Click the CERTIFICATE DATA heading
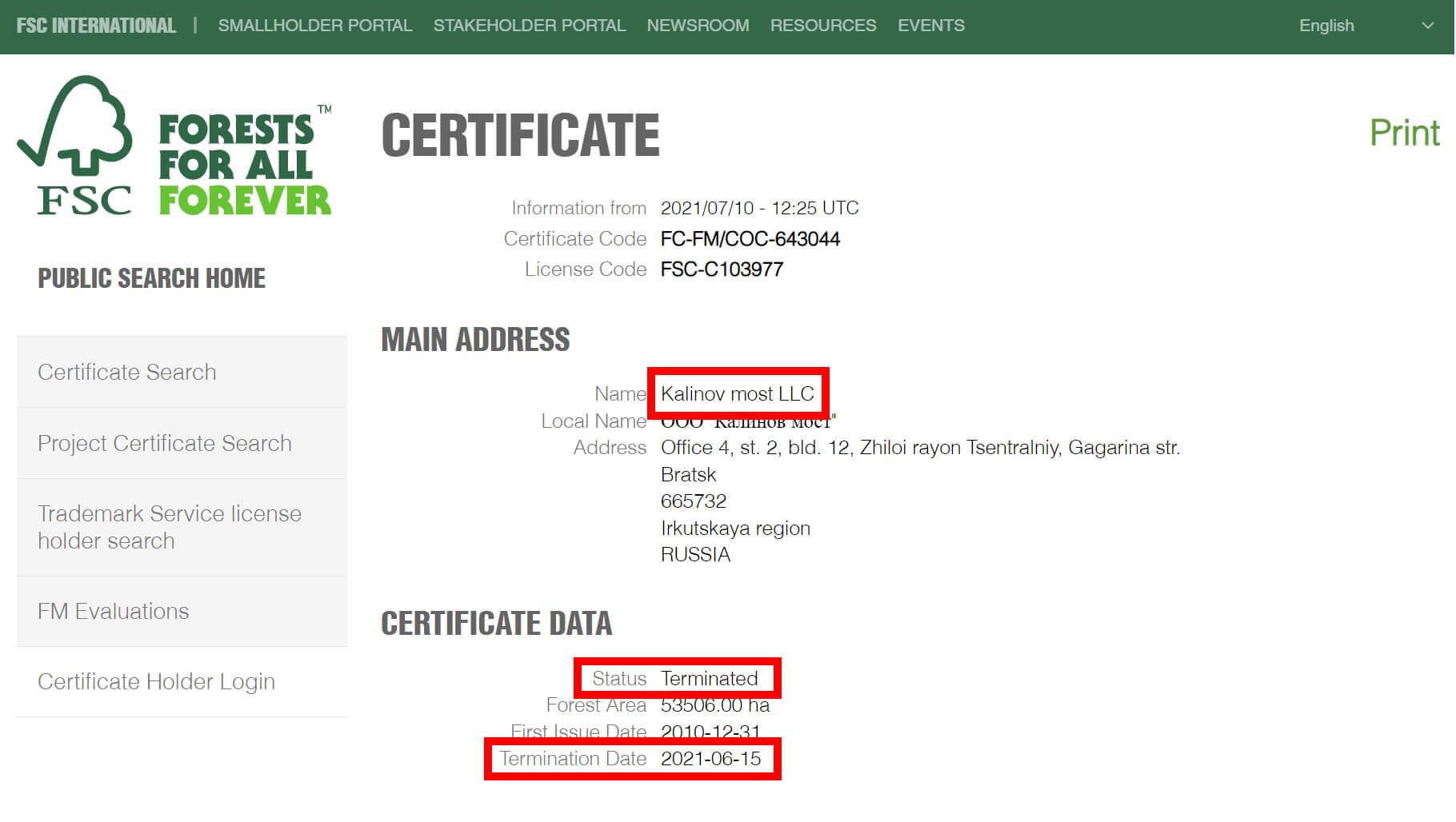This screenshot has height=822, width=1456. [496, 624]
